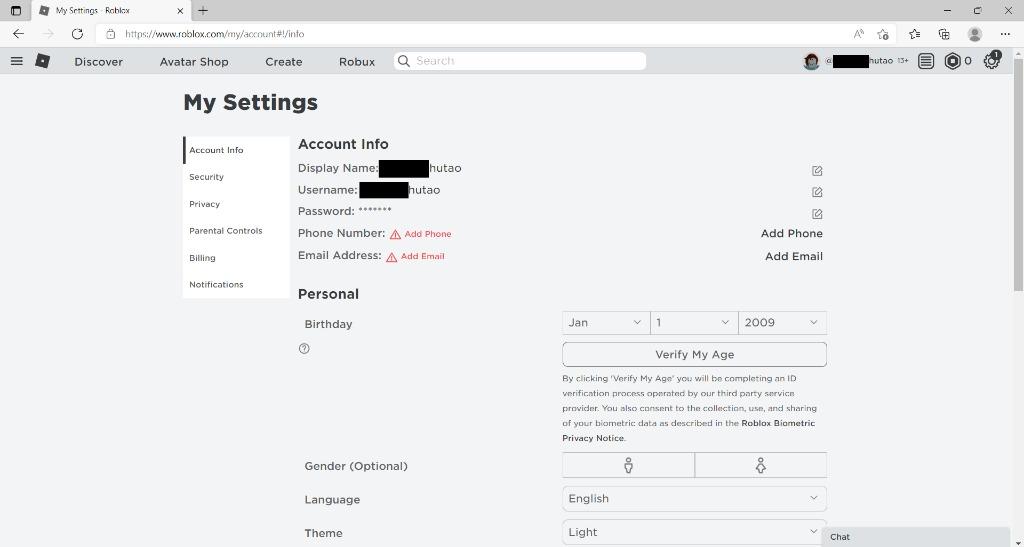The image size is (1024, 547).
Task: Add this page to favorites star icon
Action: point(883,34)
